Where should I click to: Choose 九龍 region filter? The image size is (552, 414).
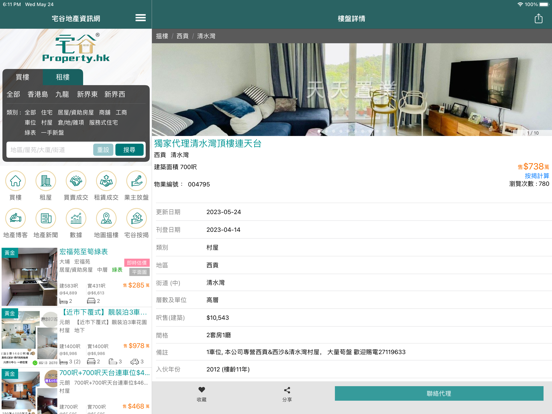(x=62, y=94)
